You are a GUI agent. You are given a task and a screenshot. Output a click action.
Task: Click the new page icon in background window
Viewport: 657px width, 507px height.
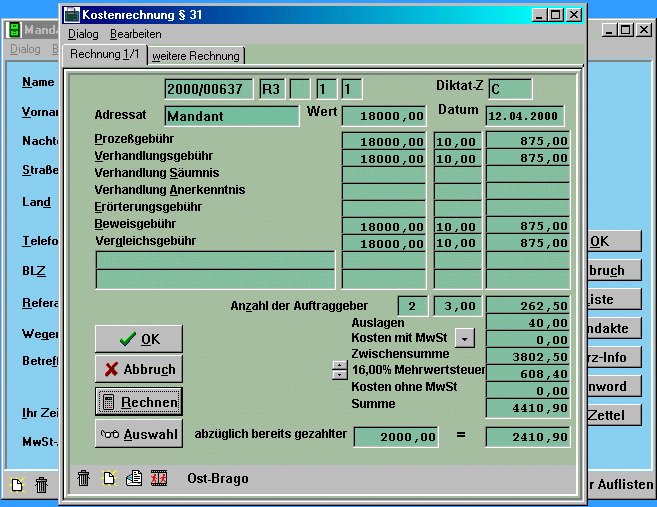coord(17,485)
